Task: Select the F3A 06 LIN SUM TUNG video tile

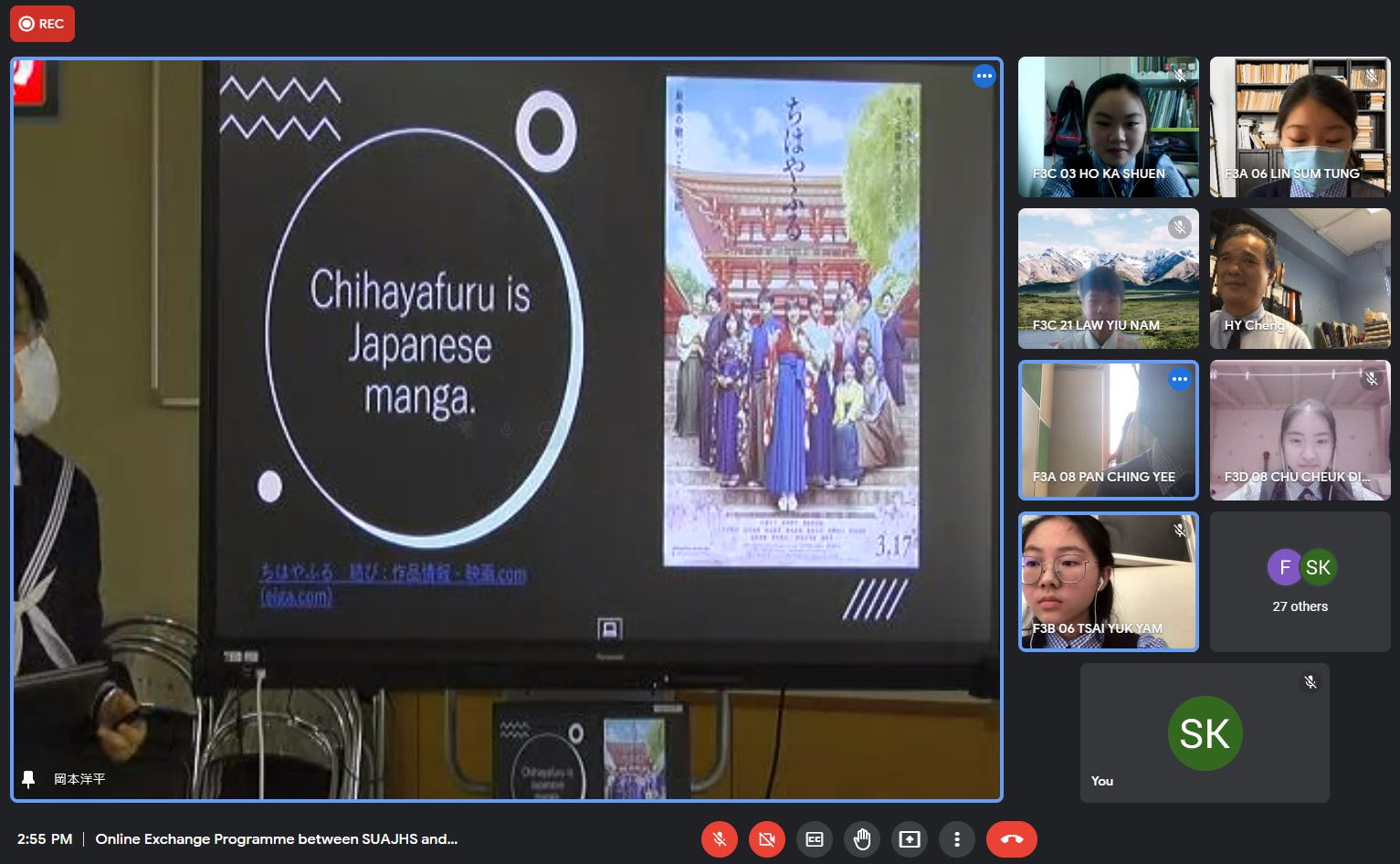Action: pyautogui.click(x=1300, y=127)
